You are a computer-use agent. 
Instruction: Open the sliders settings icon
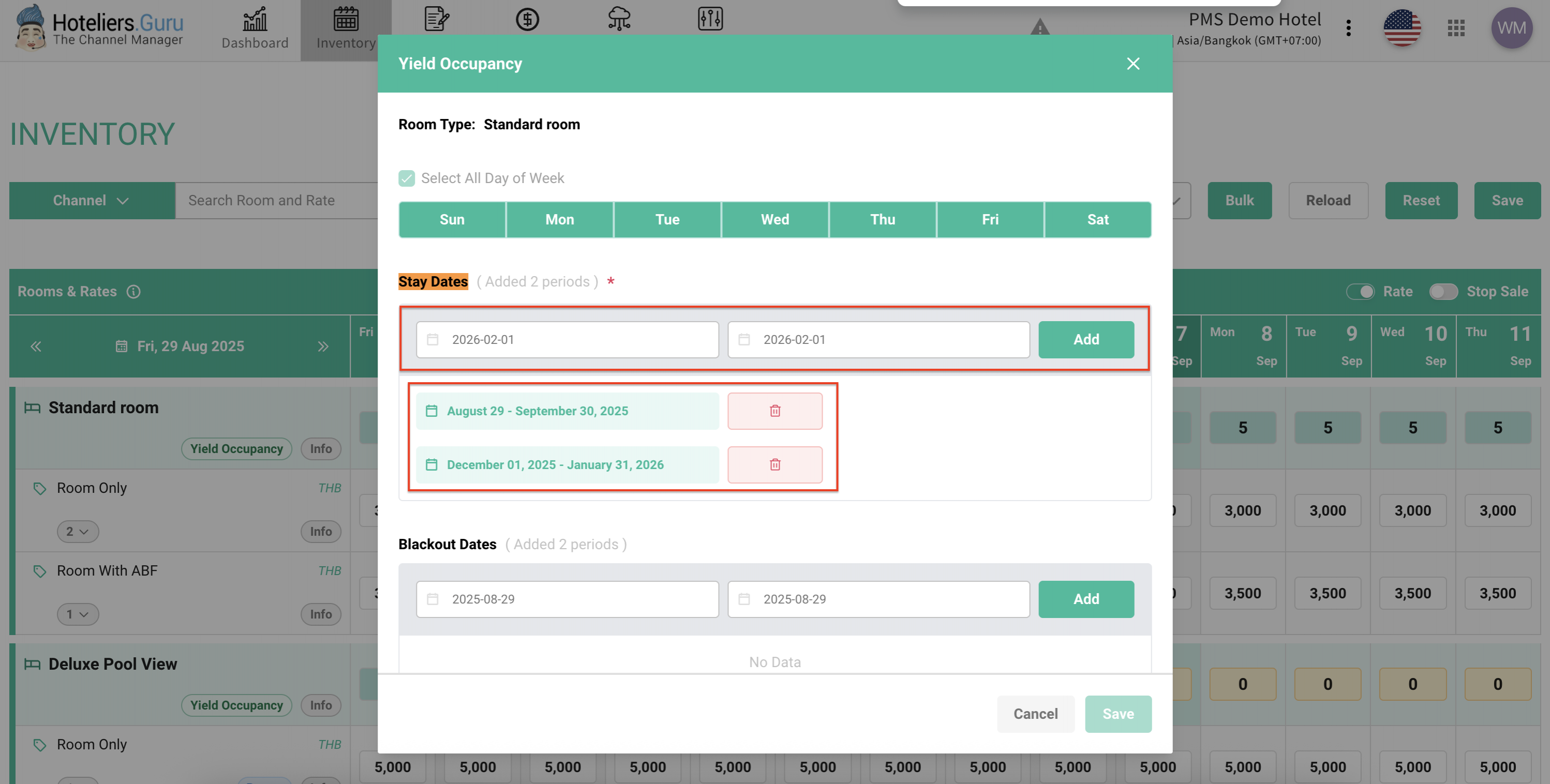pos(710,19)
